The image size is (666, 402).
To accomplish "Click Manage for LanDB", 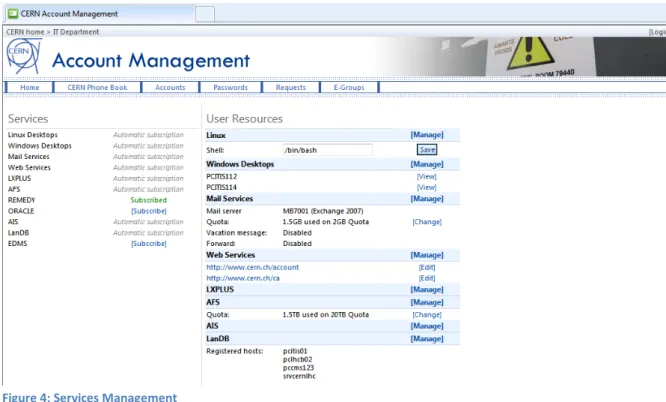I will click(x=427, y=339).
